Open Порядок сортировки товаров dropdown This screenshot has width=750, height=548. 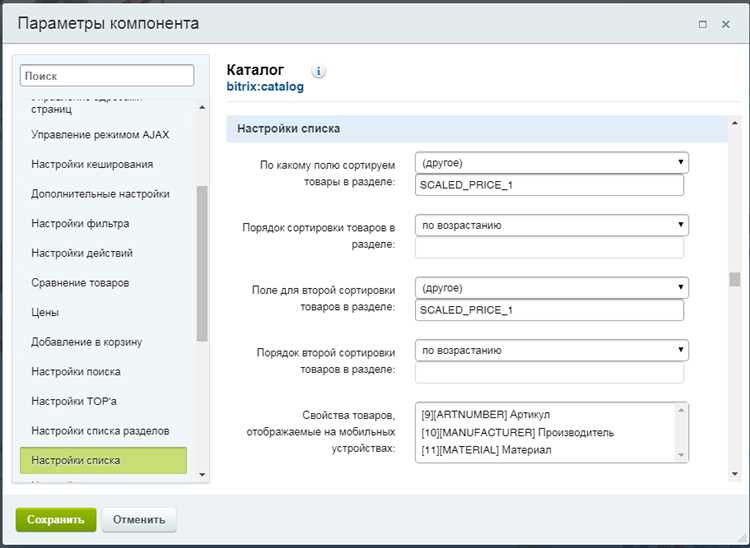click(x=551, y=225)
